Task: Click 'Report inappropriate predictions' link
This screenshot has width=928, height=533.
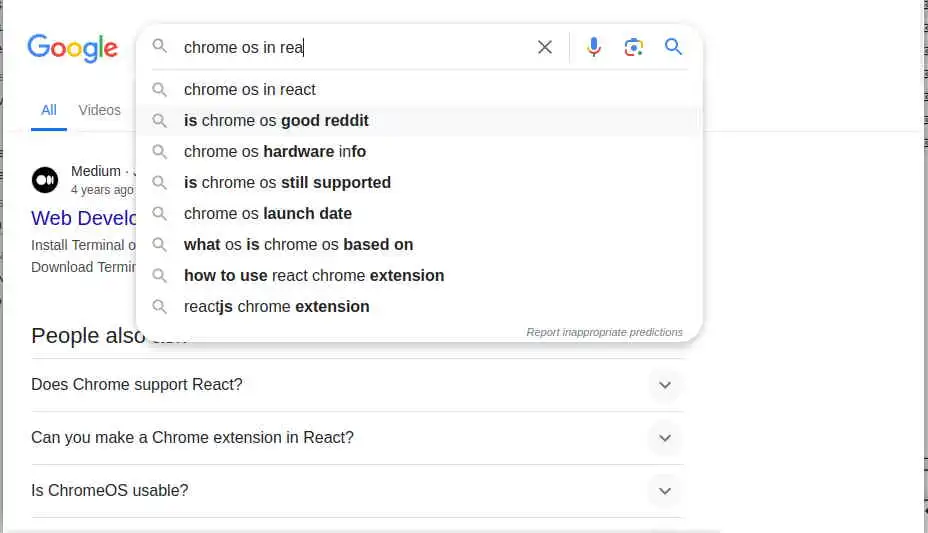Action: 604,332
